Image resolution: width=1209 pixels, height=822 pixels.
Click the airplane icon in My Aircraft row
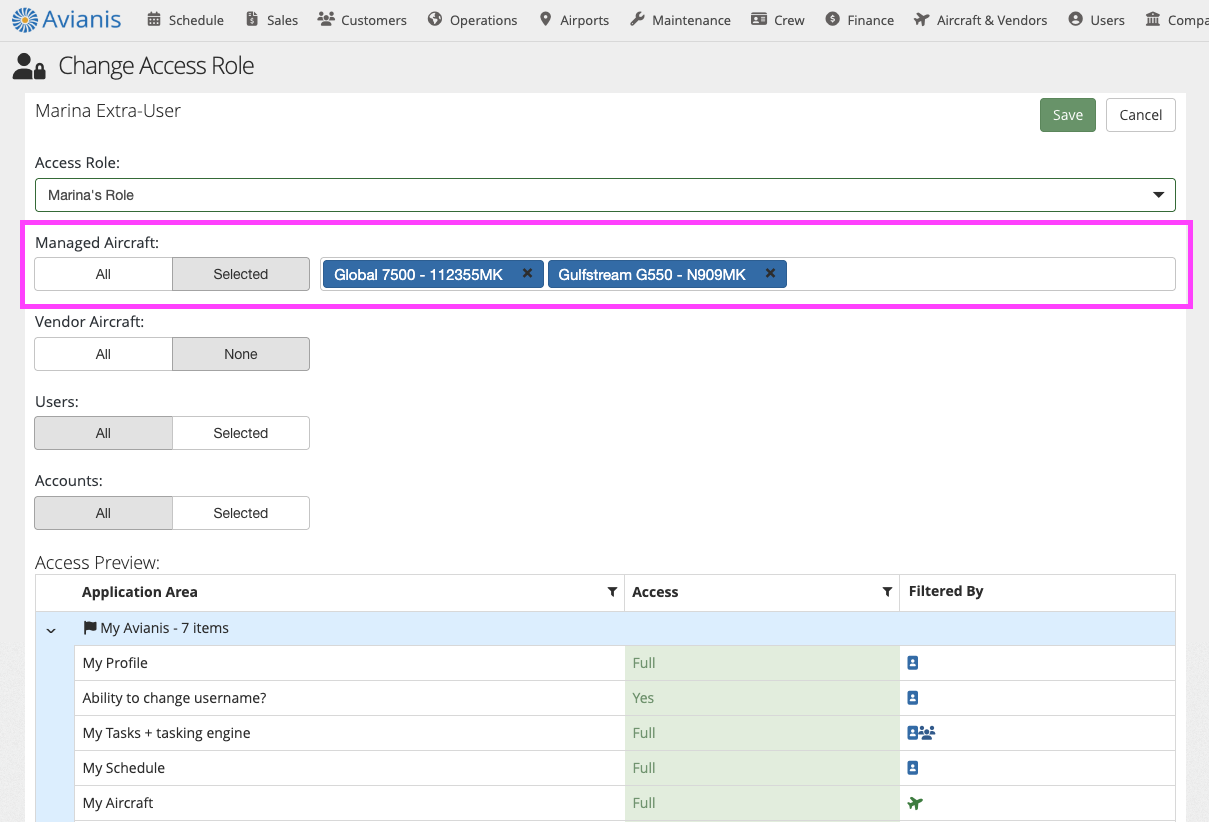pyautogui.click(x=915, y=803)
